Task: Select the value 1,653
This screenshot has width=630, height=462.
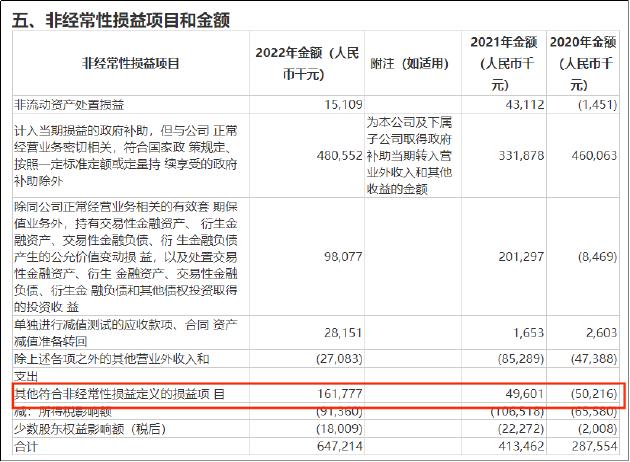Action: point(529,333)
